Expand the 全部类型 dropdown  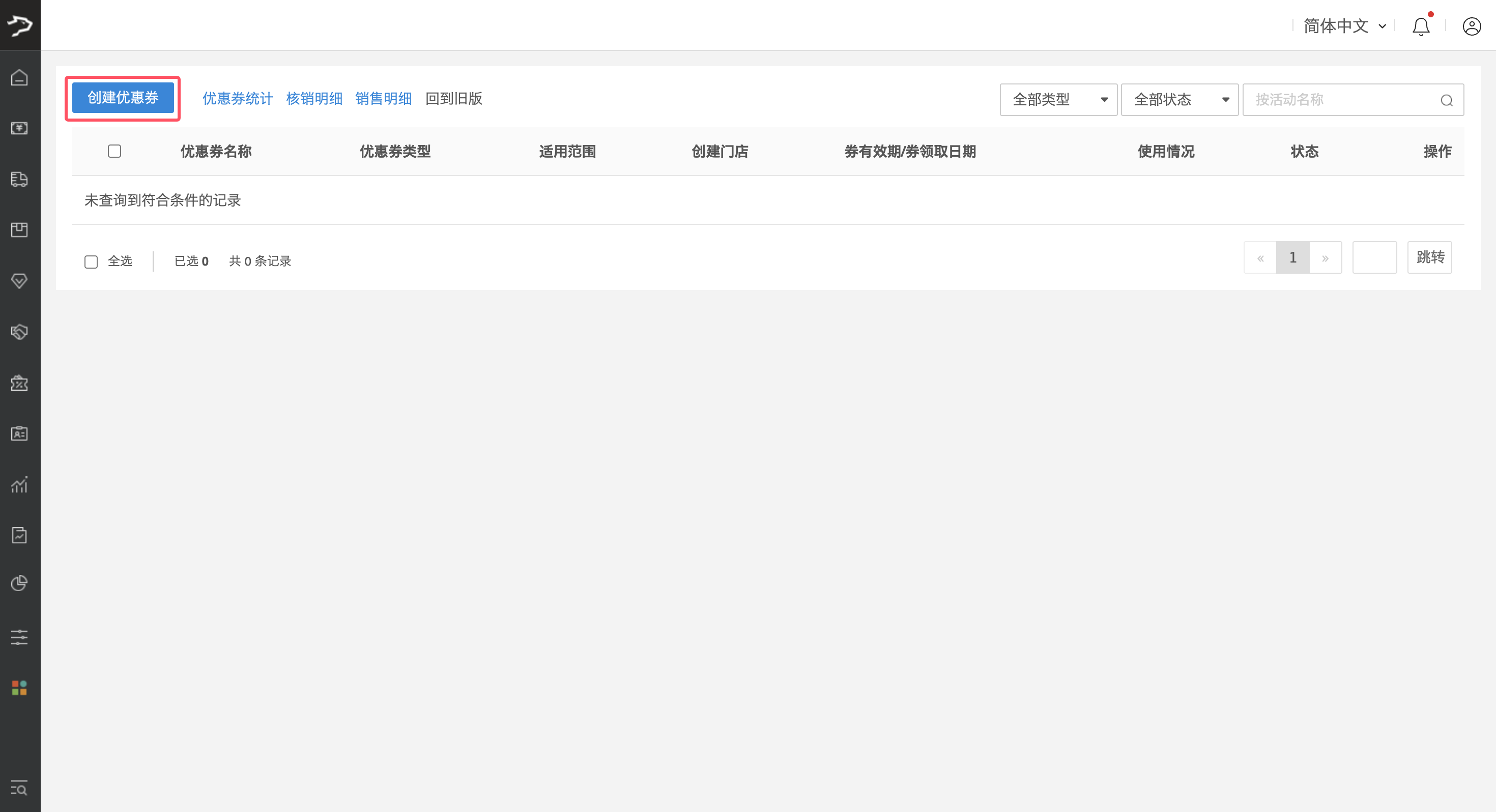coord(1058,99)
